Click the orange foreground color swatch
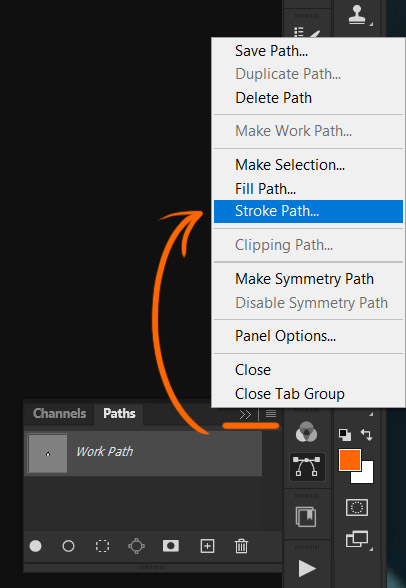This screenshot has height=588, width=406. pos(350,459)
